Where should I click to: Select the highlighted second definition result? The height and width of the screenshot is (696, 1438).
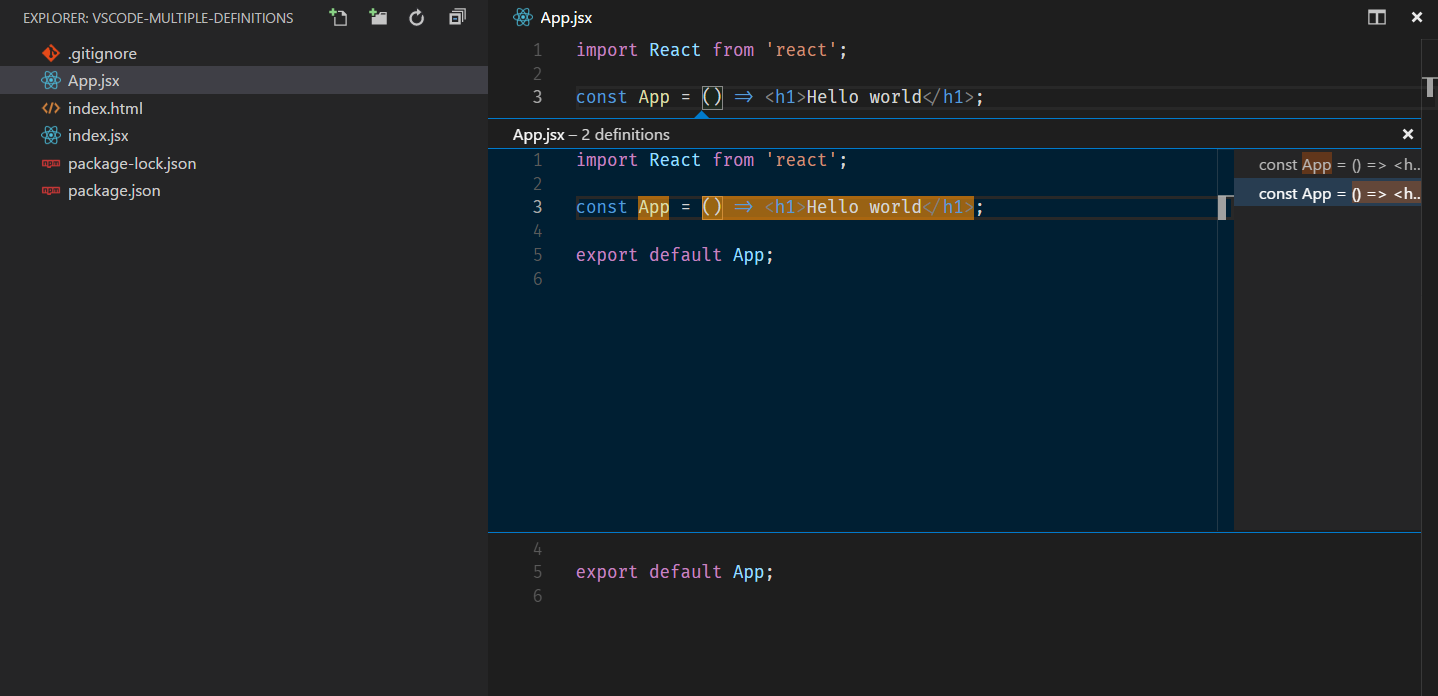click(1330, 193)
